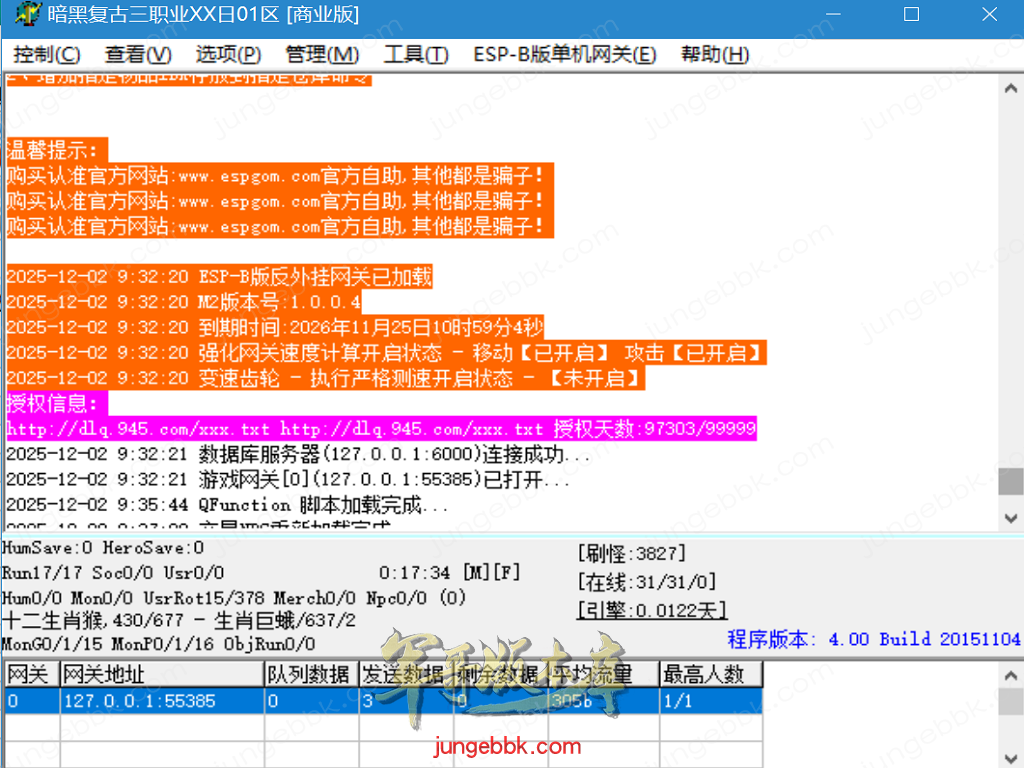The height and width of the screenshot is (768, 1024).
Task: Click the underlined 引擎:0.0122天 label
Action: (652, 610)
